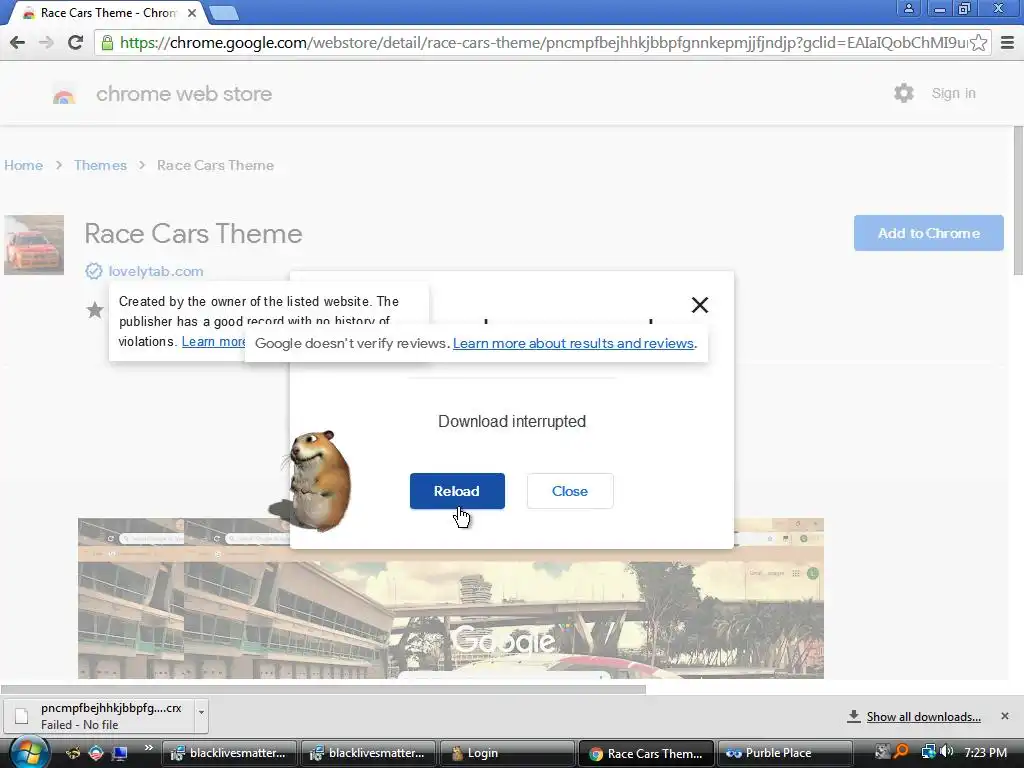Open the Chrome hamburger menu

pos(1008,43)
